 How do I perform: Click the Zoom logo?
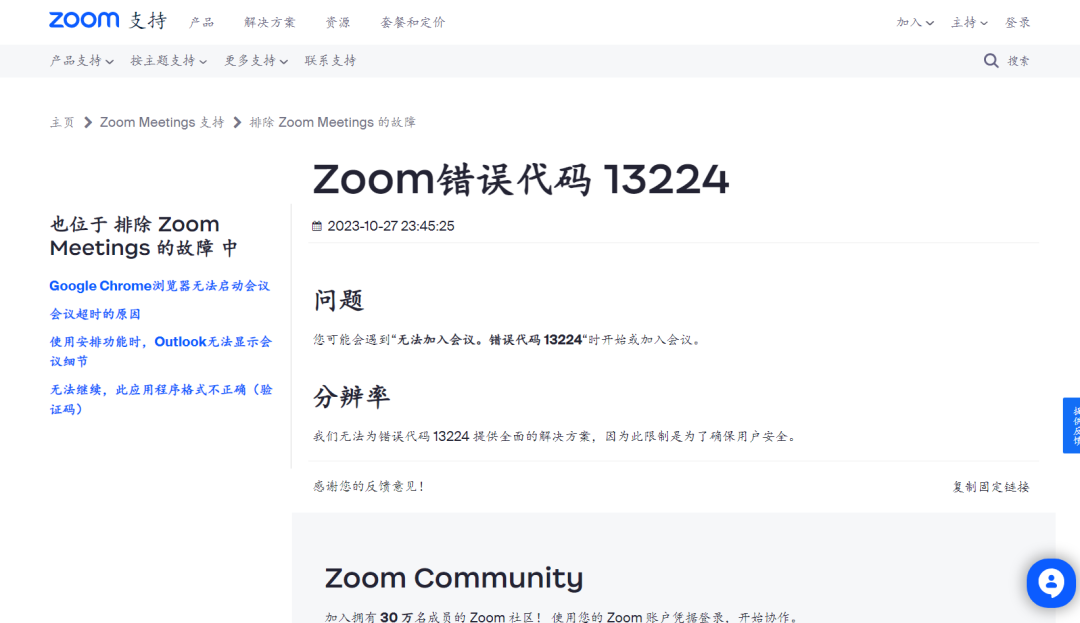84,20
